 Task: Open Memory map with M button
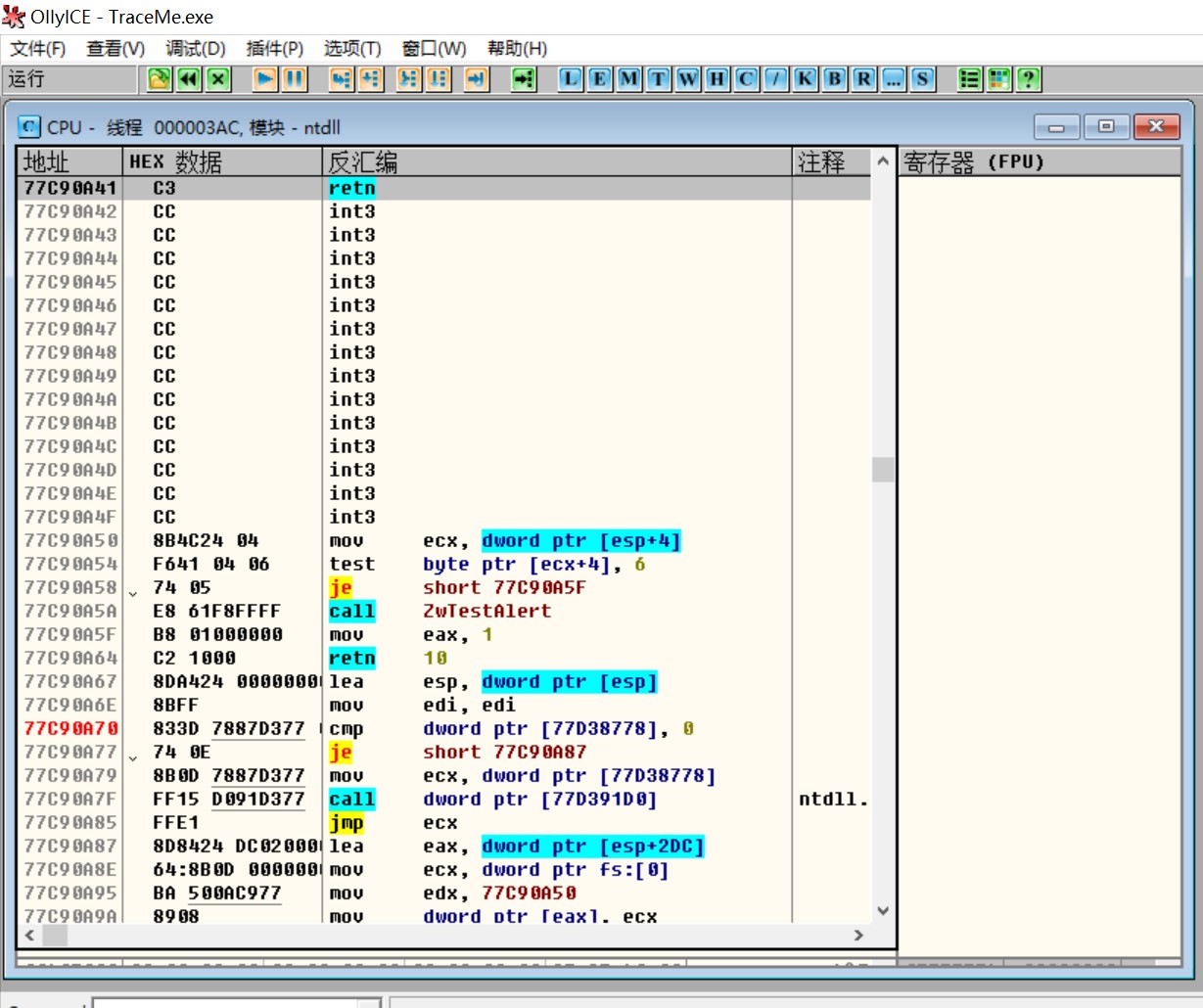click(629, 79)
